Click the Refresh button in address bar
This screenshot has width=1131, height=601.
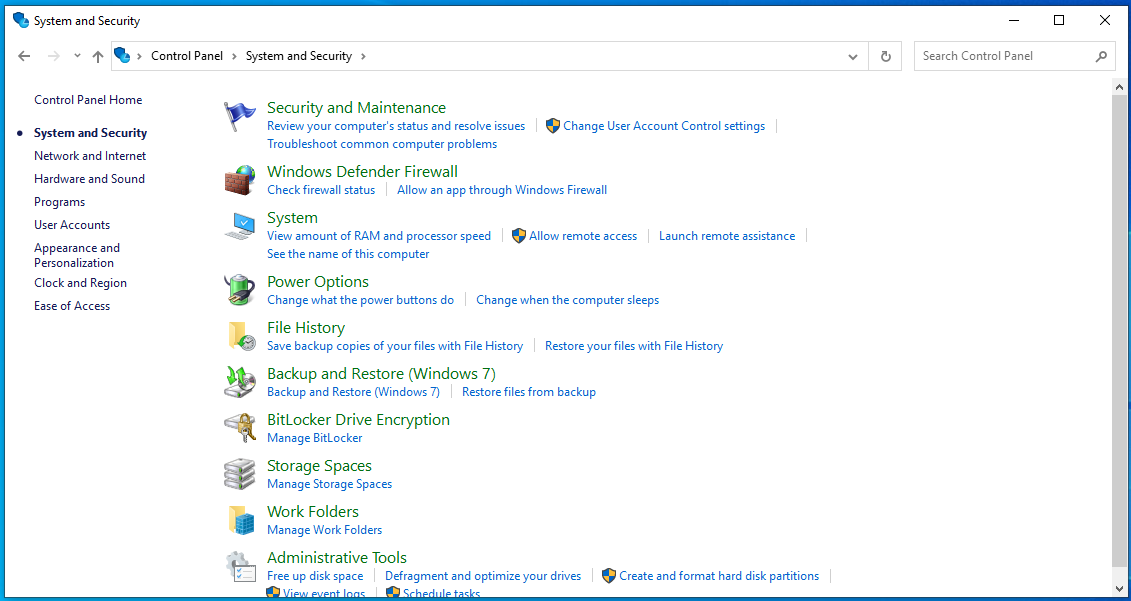pyautogui.click(x=886, y=56)
